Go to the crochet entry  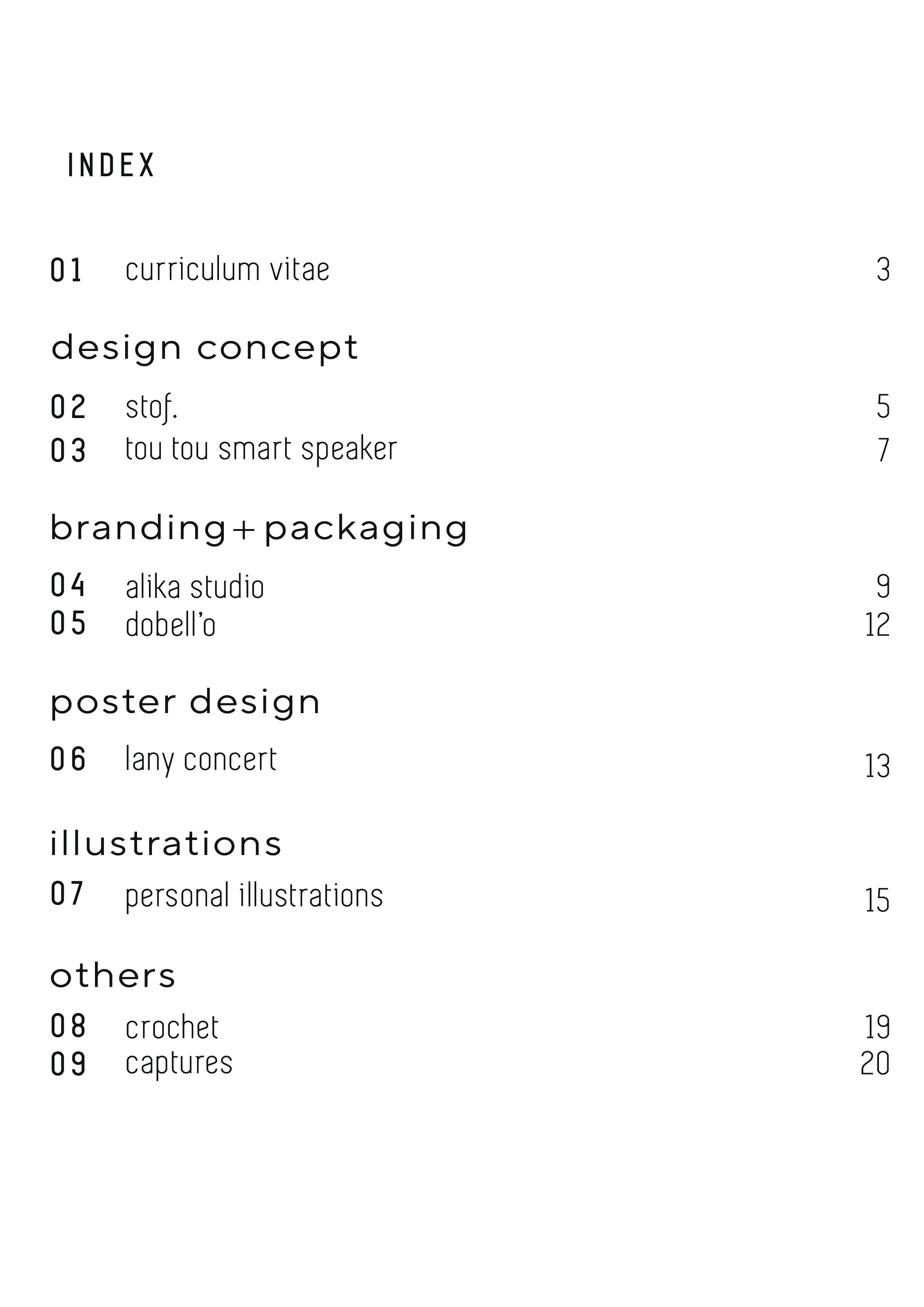click(172, 1028)
